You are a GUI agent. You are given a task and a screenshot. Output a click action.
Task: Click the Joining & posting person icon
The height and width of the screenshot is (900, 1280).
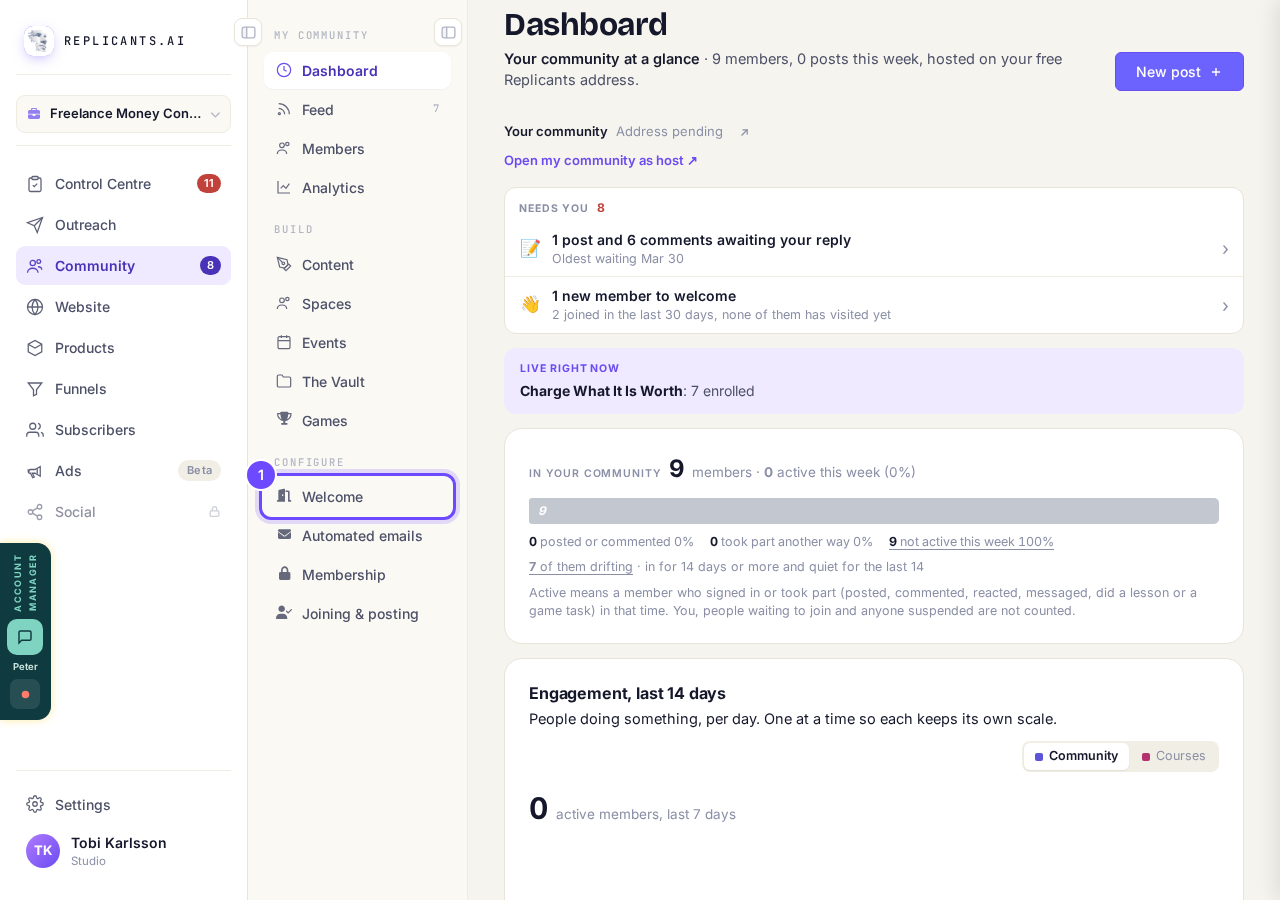pyautogui.click(x=284, y=613)
